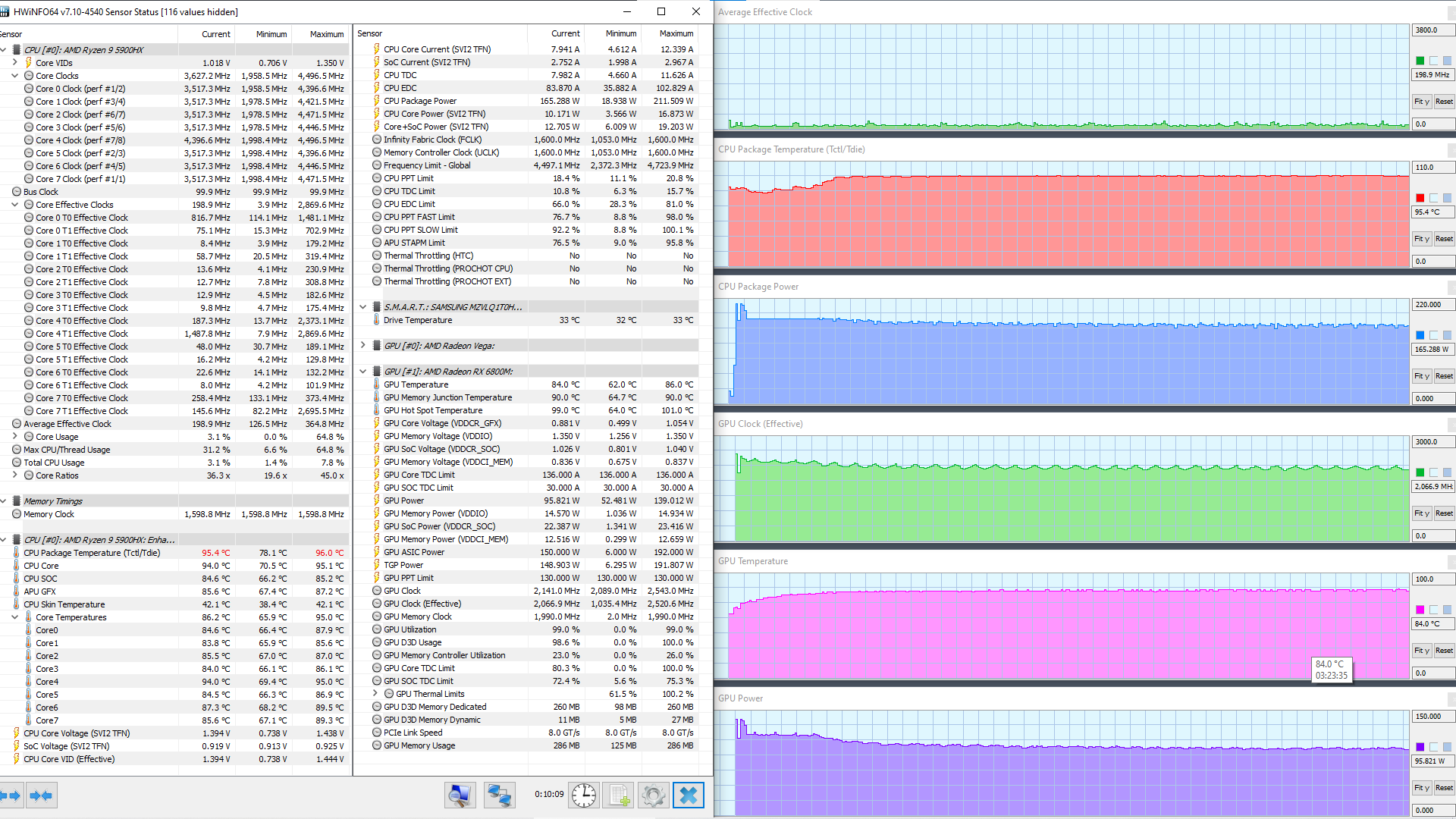Collapse the S.M.A.R.T. Samsung drive section
Image resolution: width=1456 pixels, height=819 pixels.
point(362,307)
